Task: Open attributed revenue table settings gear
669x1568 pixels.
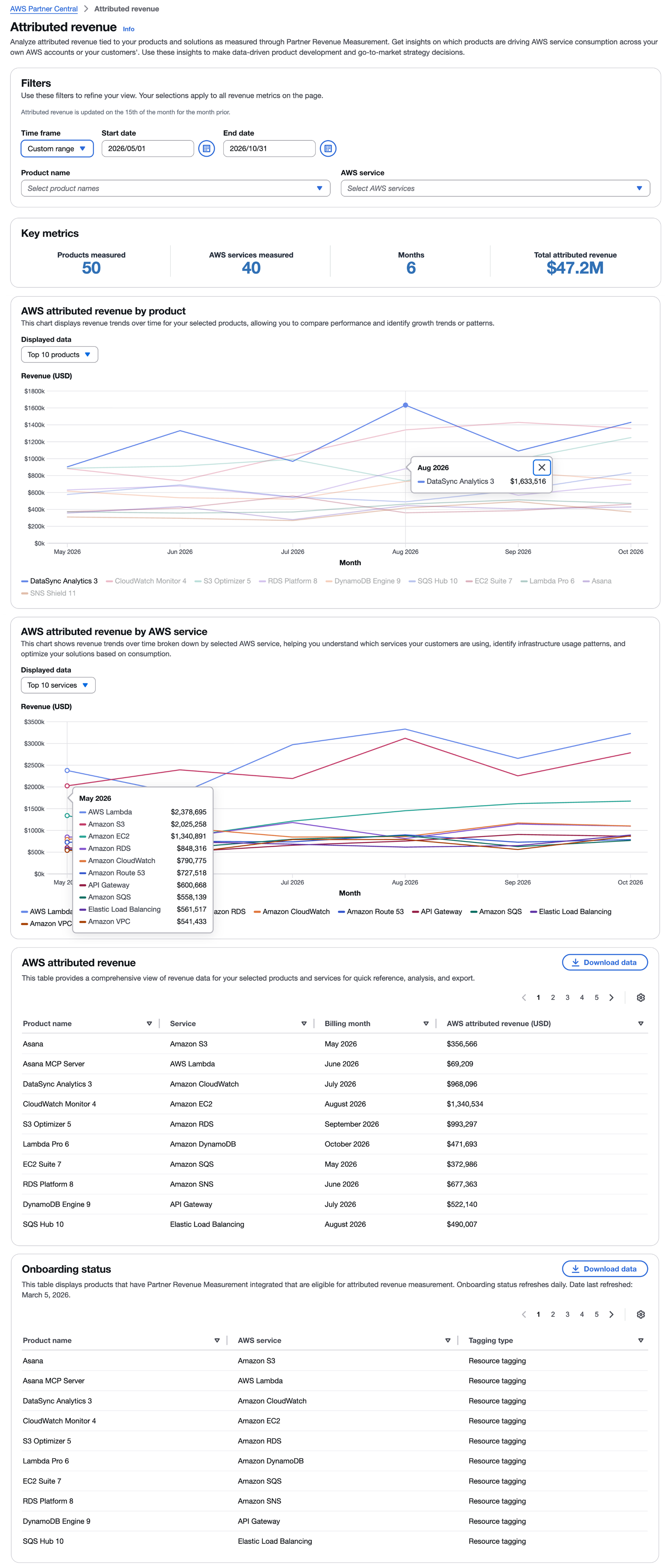Action: pyautogui.click(x=640, y=998)
